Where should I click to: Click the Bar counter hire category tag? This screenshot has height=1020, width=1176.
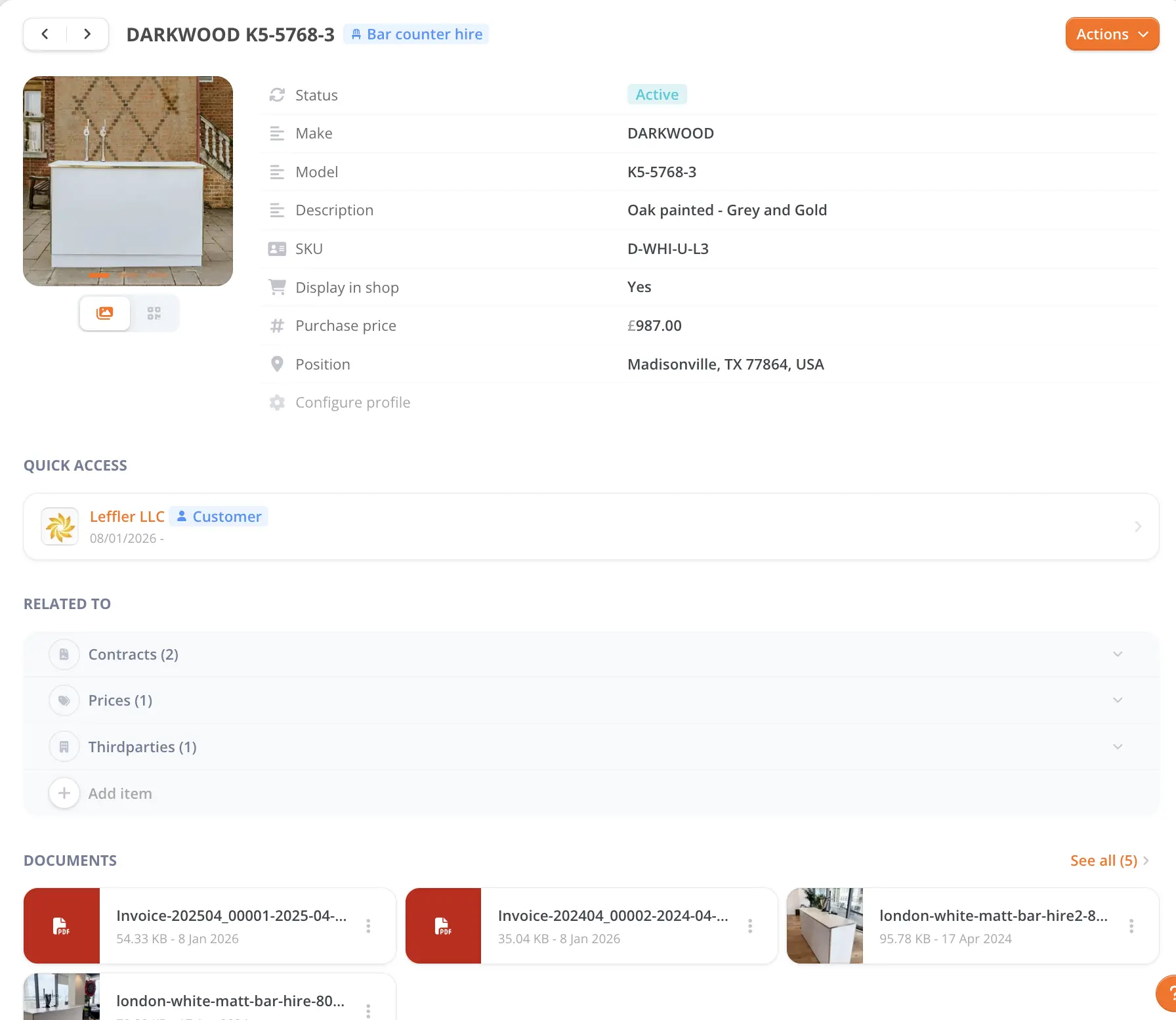416,34
